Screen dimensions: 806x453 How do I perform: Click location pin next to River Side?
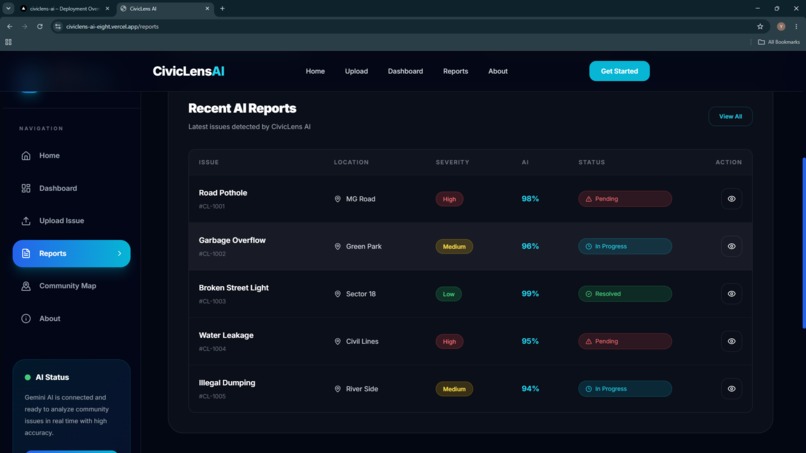click(x=338, y=389)
